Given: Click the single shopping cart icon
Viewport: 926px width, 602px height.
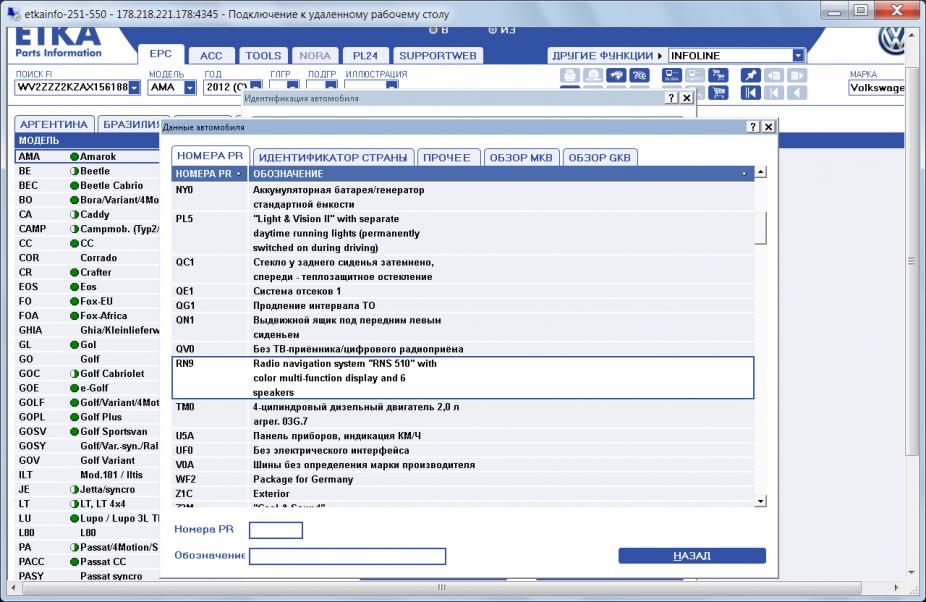Looking at the screenshot, I should [x=718, y=93].
